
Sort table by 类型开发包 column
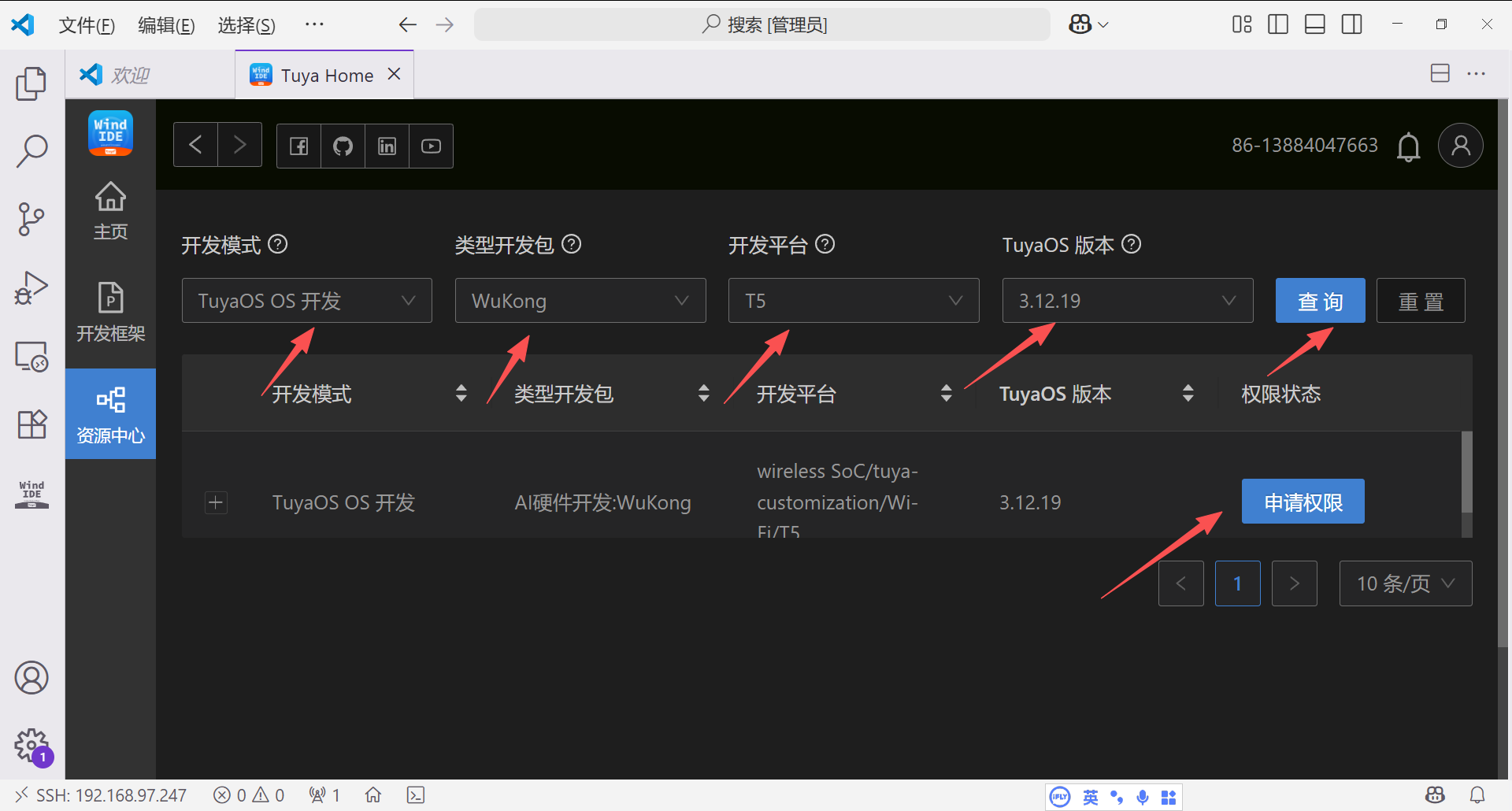(x=704, y=393)
